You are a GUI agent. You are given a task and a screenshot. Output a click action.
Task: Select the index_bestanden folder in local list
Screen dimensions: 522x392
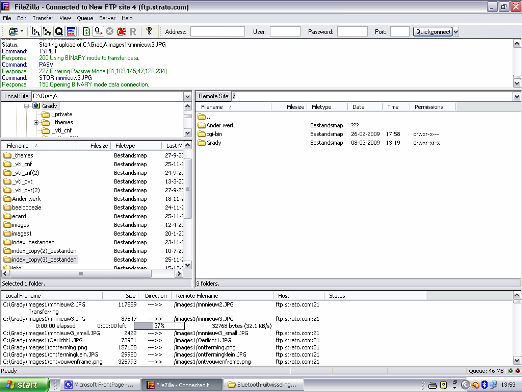click(x=29, y=242)
